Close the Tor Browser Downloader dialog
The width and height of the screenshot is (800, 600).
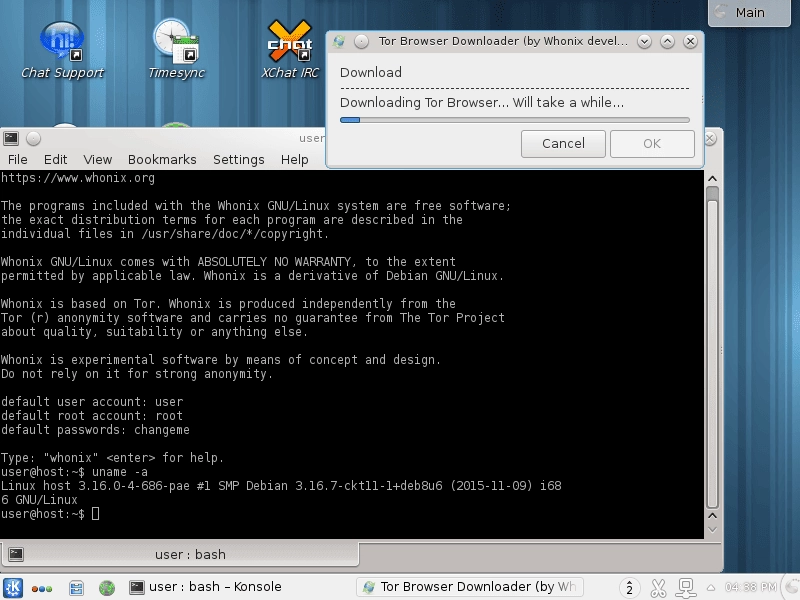pyautogui.click(x=690, y=41)
